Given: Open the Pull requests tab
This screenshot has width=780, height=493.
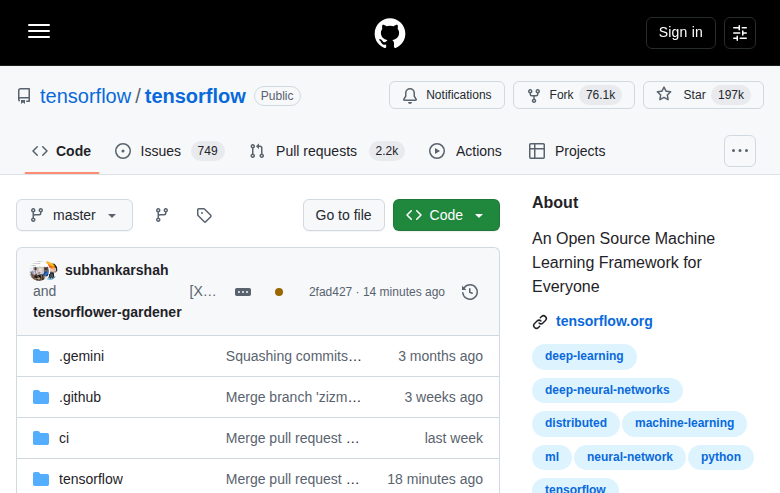Looking at the screenshot, I should pos(327,151).
